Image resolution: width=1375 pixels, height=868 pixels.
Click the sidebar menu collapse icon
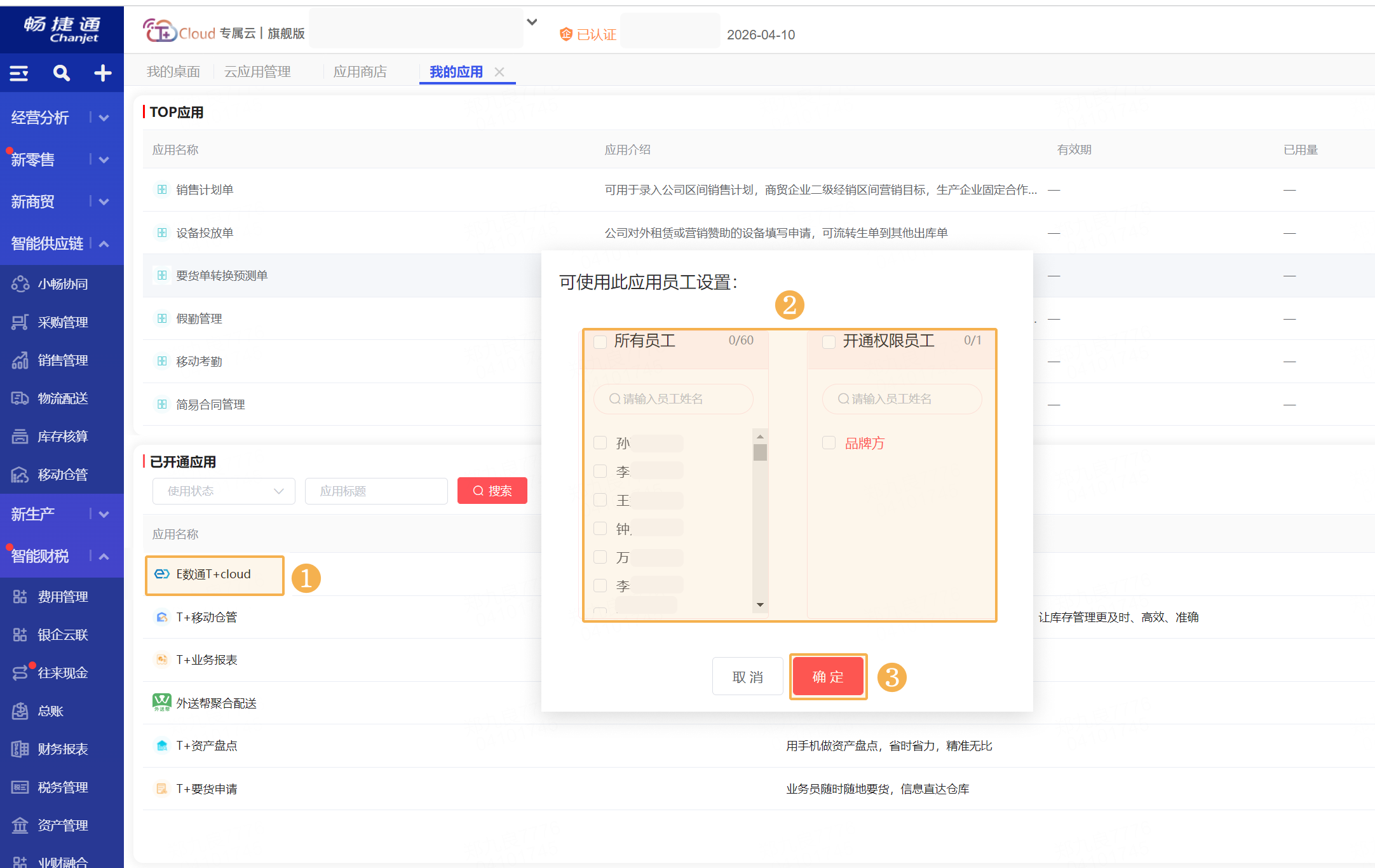point(19,73)
